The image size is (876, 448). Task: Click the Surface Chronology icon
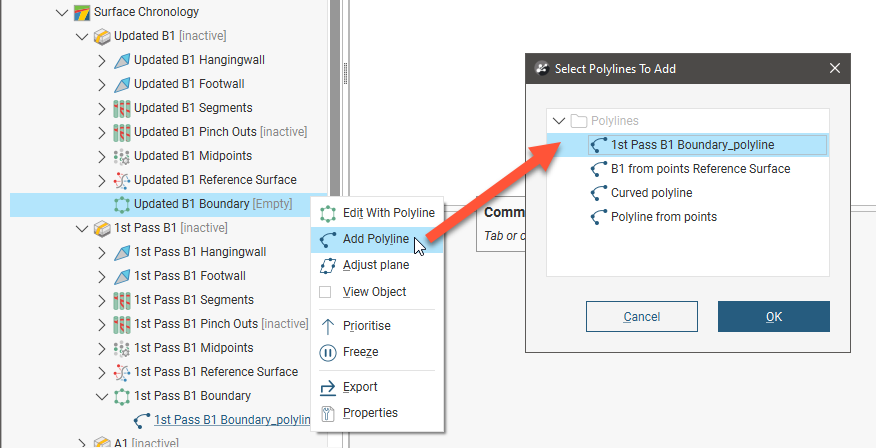coord(82,12)
